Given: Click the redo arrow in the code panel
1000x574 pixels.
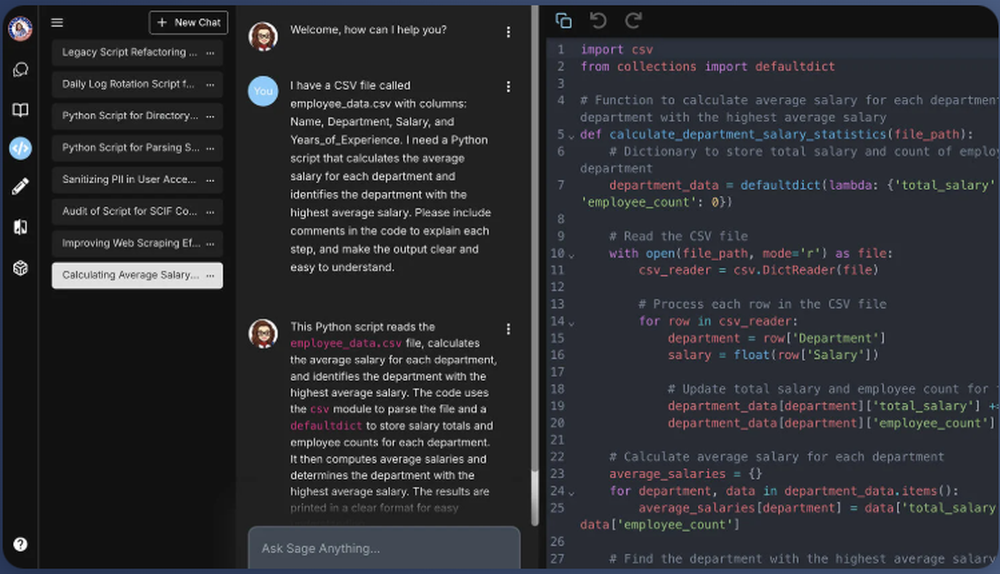Looking at the screenshot, I should [633, 21].
